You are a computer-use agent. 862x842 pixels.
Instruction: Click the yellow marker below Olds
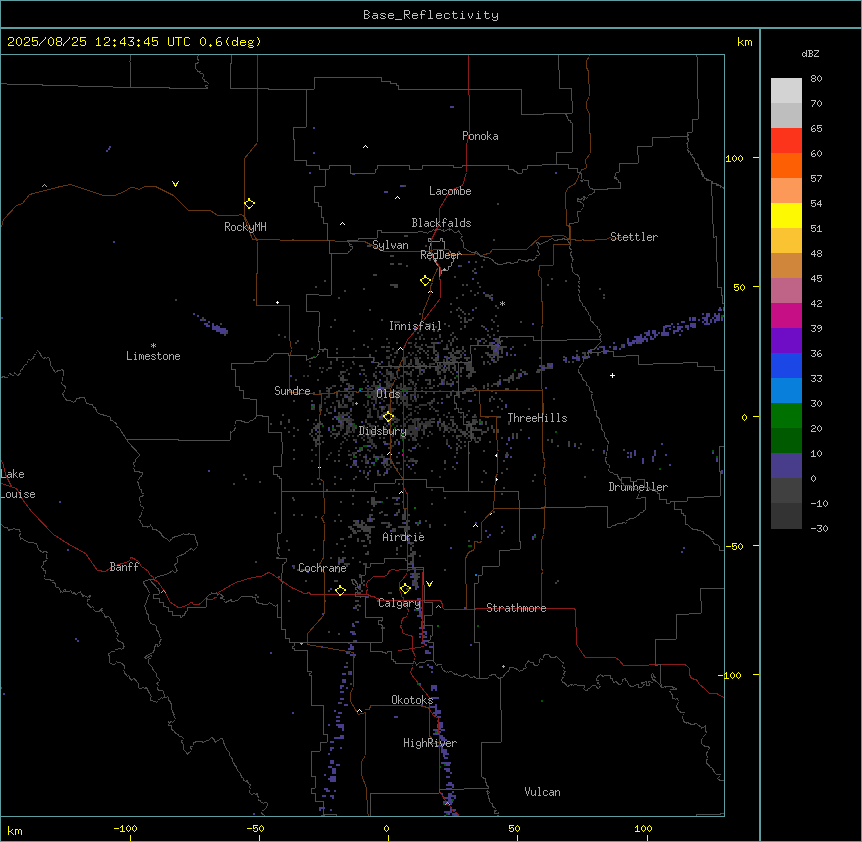(388, 417)
